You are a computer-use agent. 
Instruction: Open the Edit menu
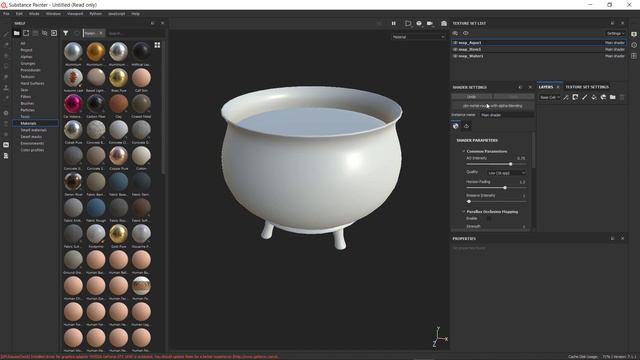19,13
